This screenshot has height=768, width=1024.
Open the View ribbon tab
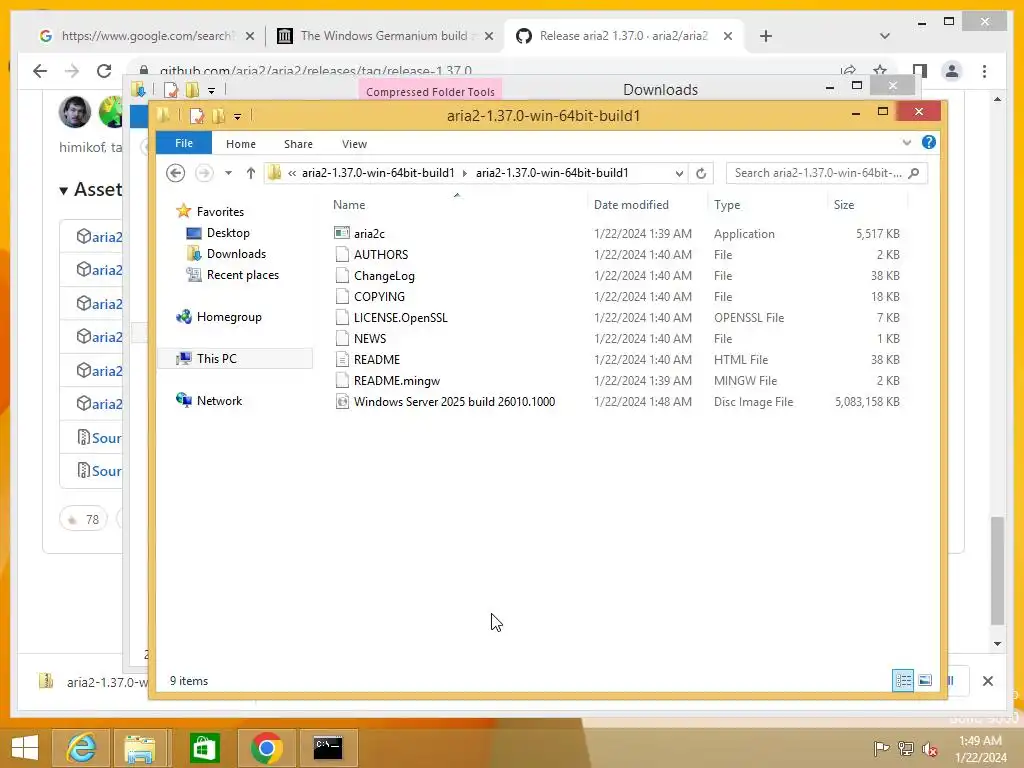[x=354, y=144]
